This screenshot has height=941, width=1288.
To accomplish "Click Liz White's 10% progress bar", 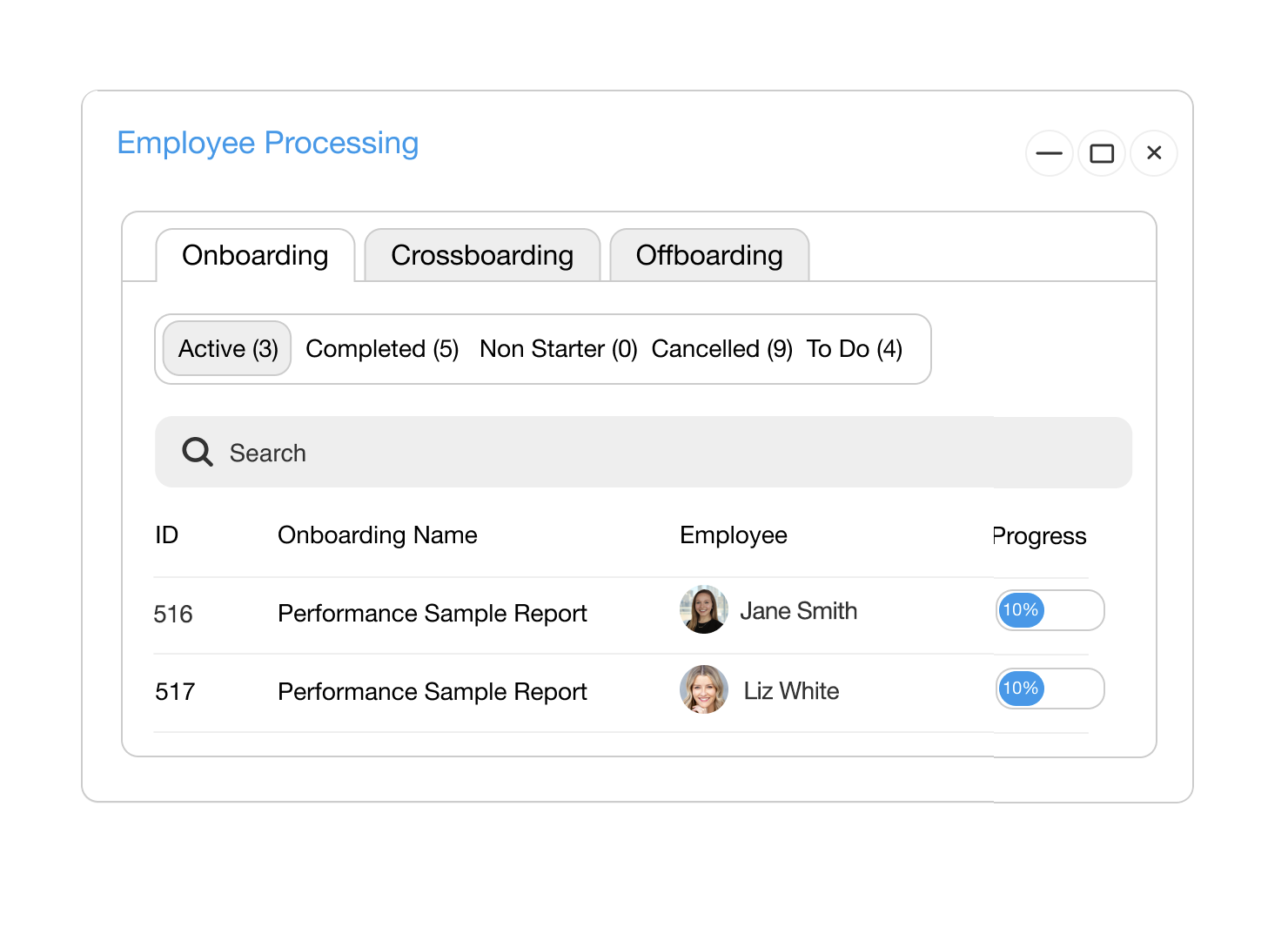I will click(1050, 689).
